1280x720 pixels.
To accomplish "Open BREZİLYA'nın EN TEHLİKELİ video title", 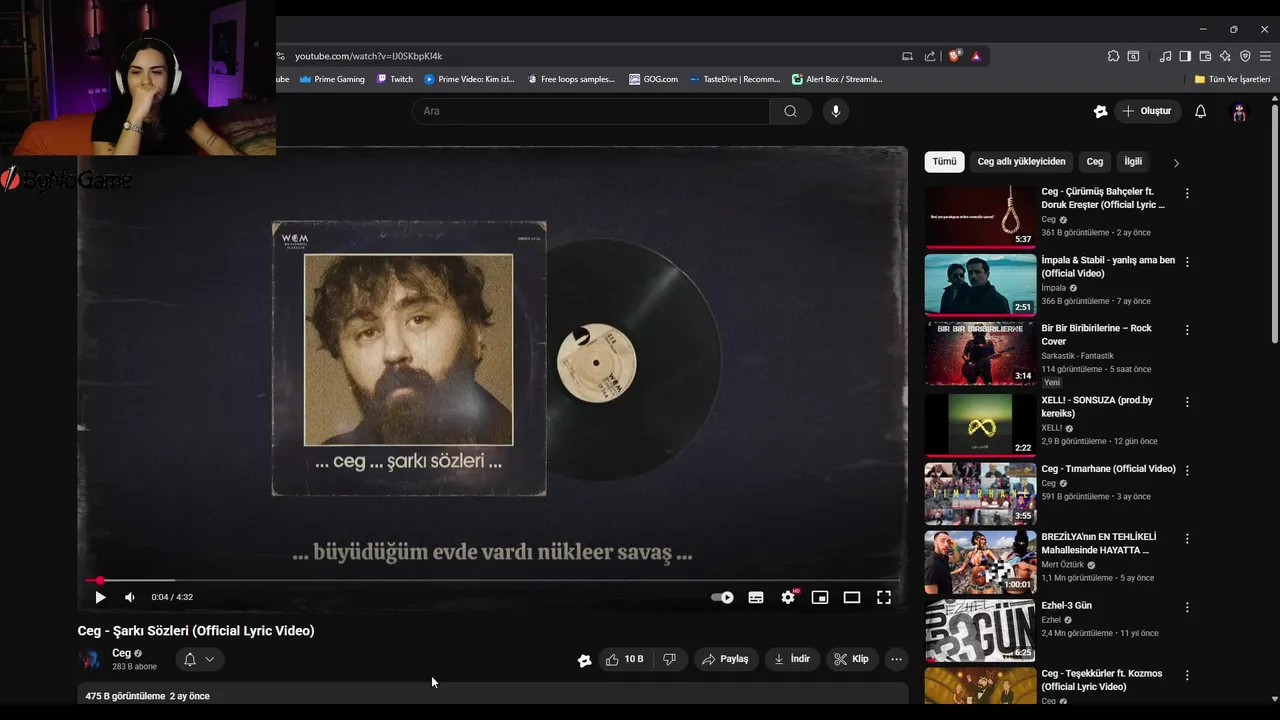I will (x=1099, y=543).
